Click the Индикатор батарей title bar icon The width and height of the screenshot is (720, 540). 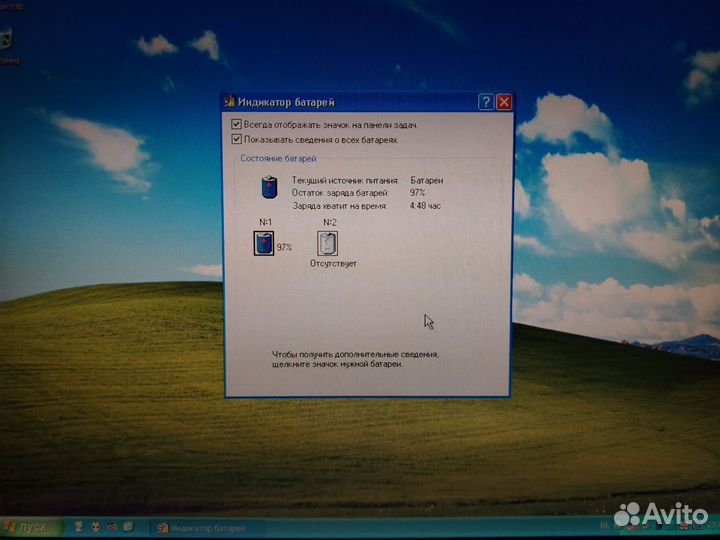tap(230, 102)
